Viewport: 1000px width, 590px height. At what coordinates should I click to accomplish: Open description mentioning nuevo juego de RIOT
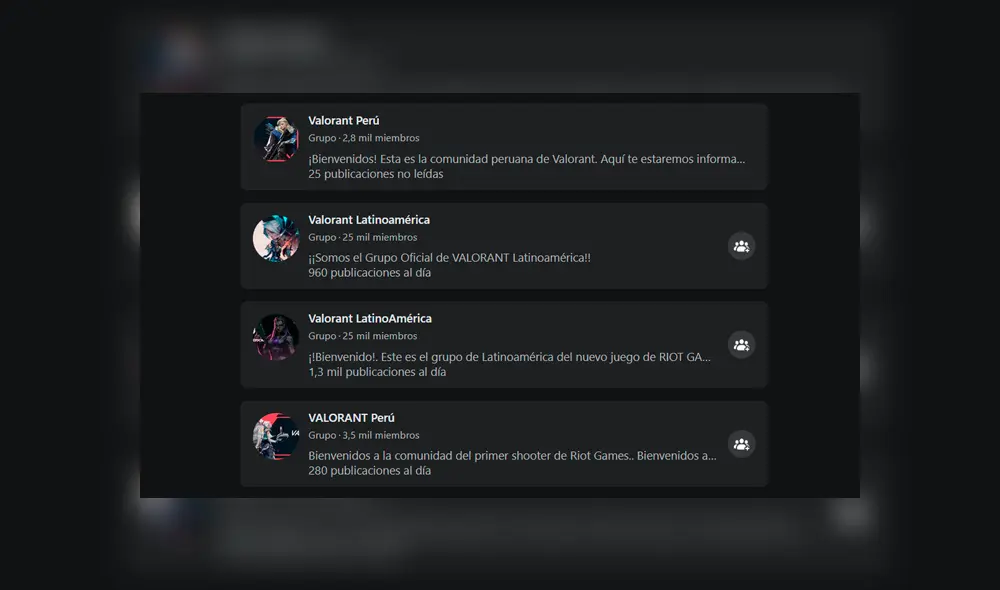tap(510, 357)
